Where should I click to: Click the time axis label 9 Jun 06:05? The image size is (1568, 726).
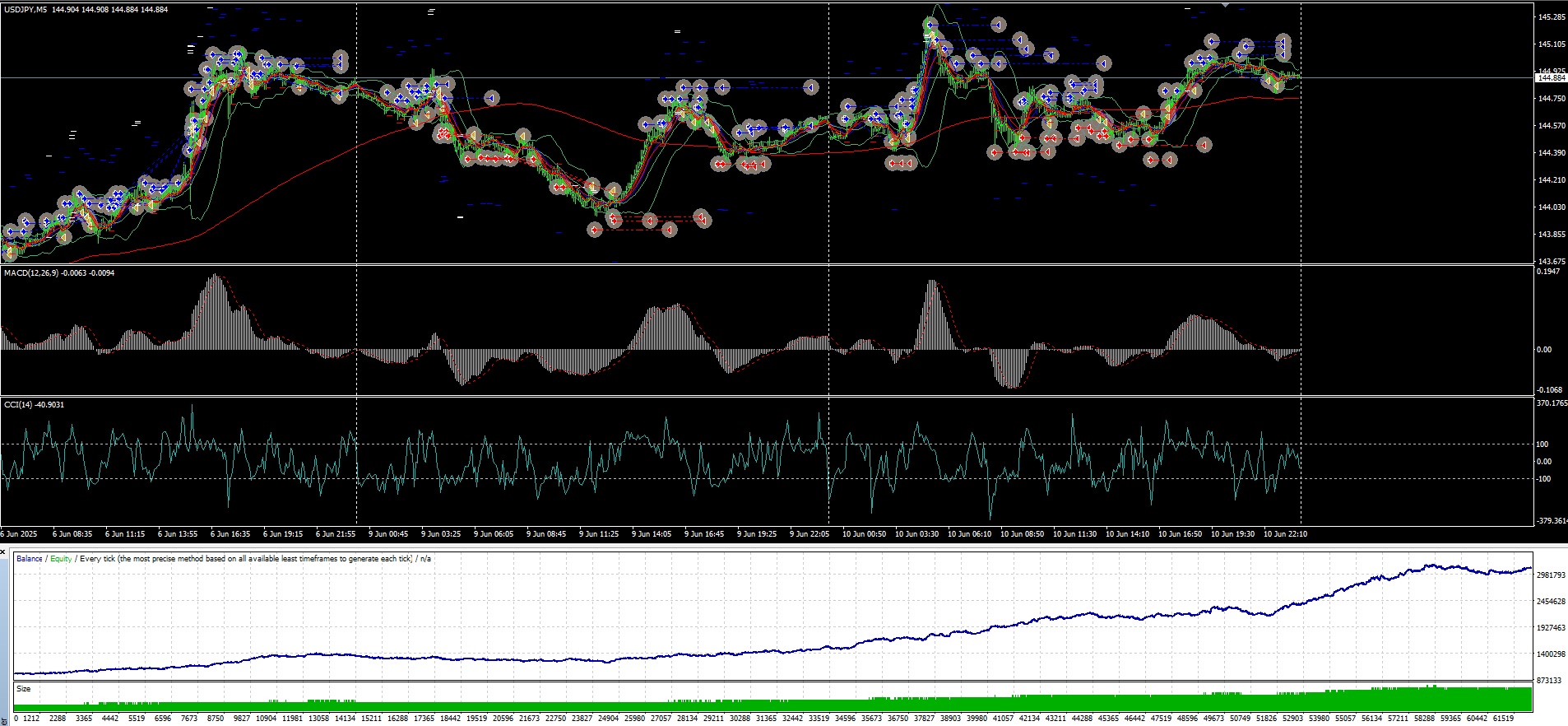point(494,534)
